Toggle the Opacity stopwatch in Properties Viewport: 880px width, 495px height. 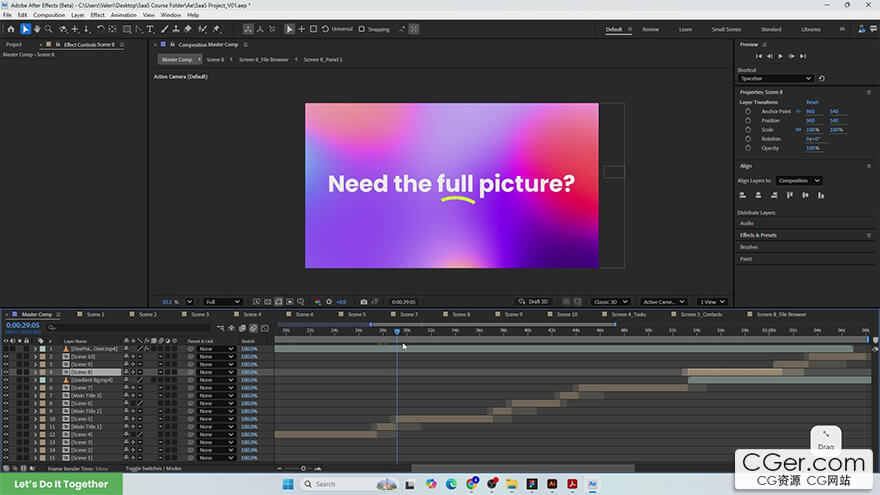[748, 148]
